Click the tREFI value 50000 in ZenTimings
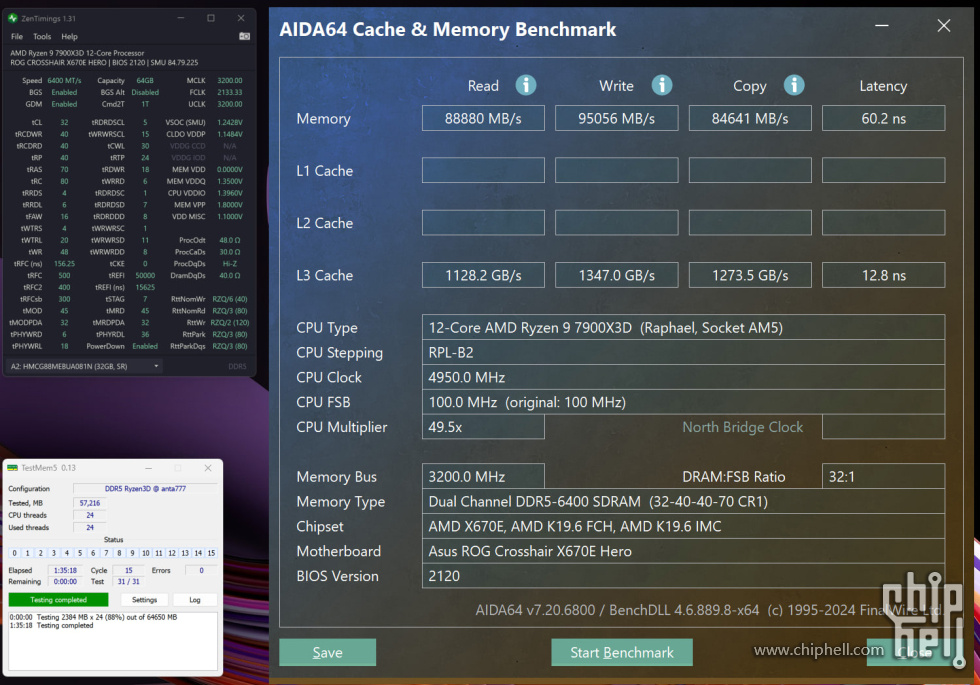 pyautogui.click(x=145, y=276)
